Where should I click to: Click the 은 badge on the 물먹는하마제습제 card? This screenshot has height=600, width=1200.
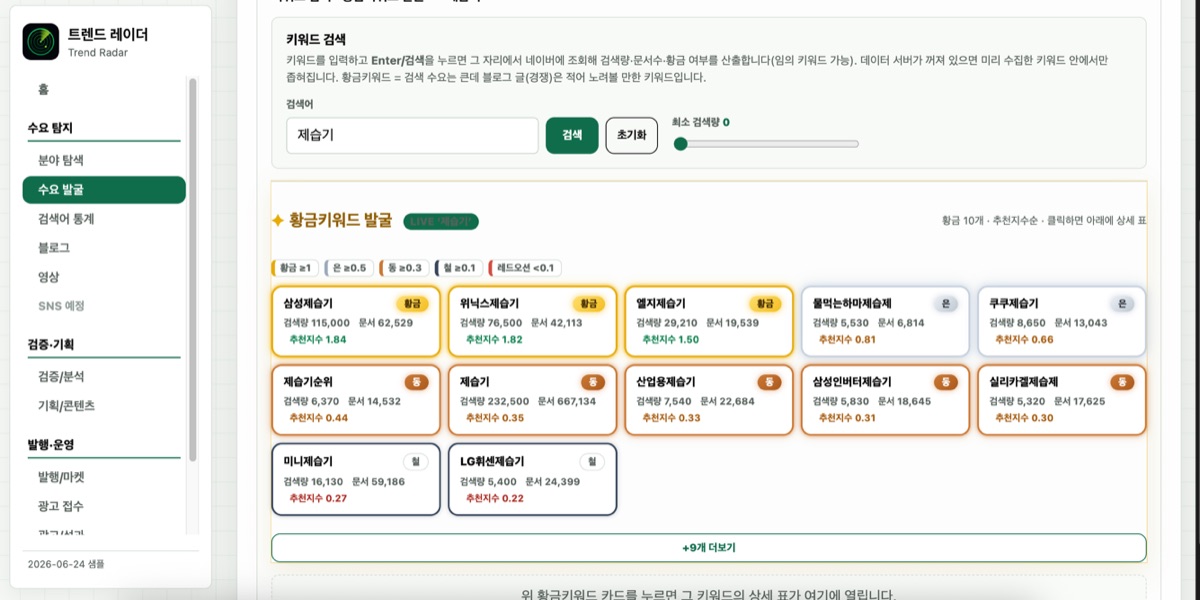[946, 304]
